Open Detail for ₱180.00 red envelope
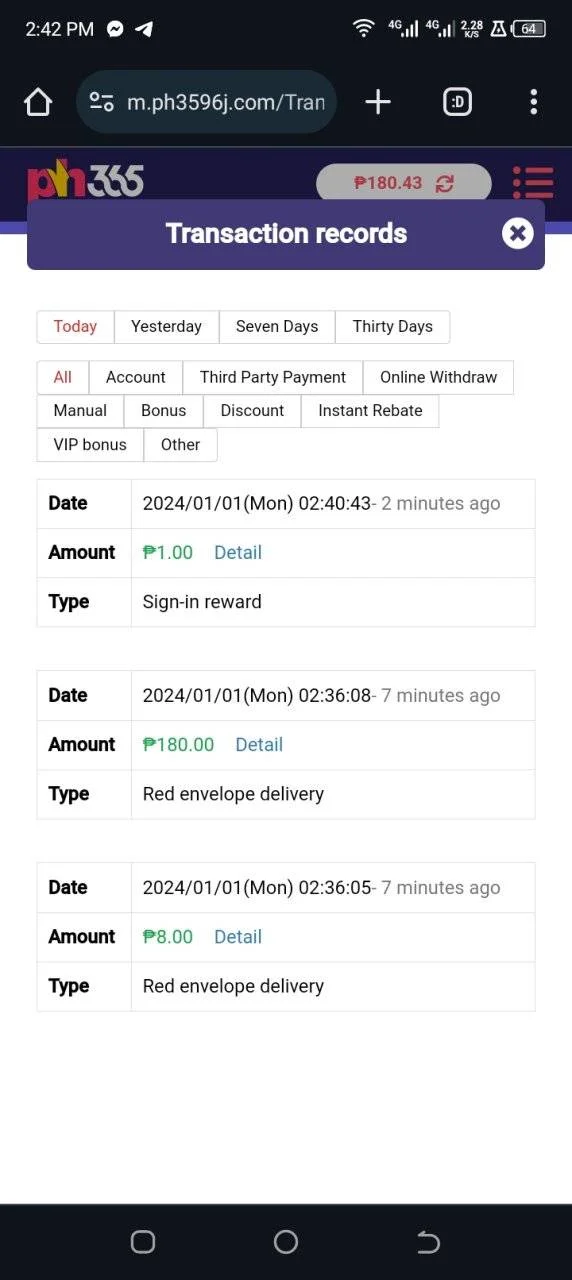 pos(259,745)
